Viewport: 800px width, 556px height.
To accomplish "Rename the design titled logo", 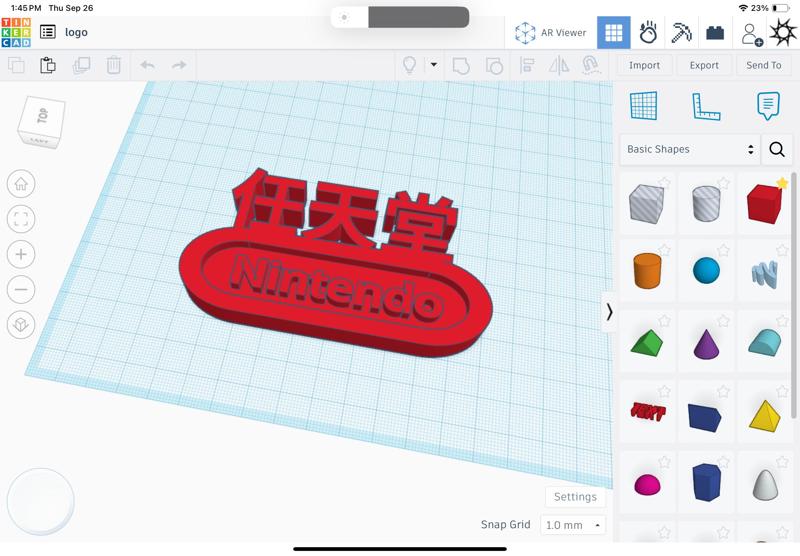I will tap(76, 32).
